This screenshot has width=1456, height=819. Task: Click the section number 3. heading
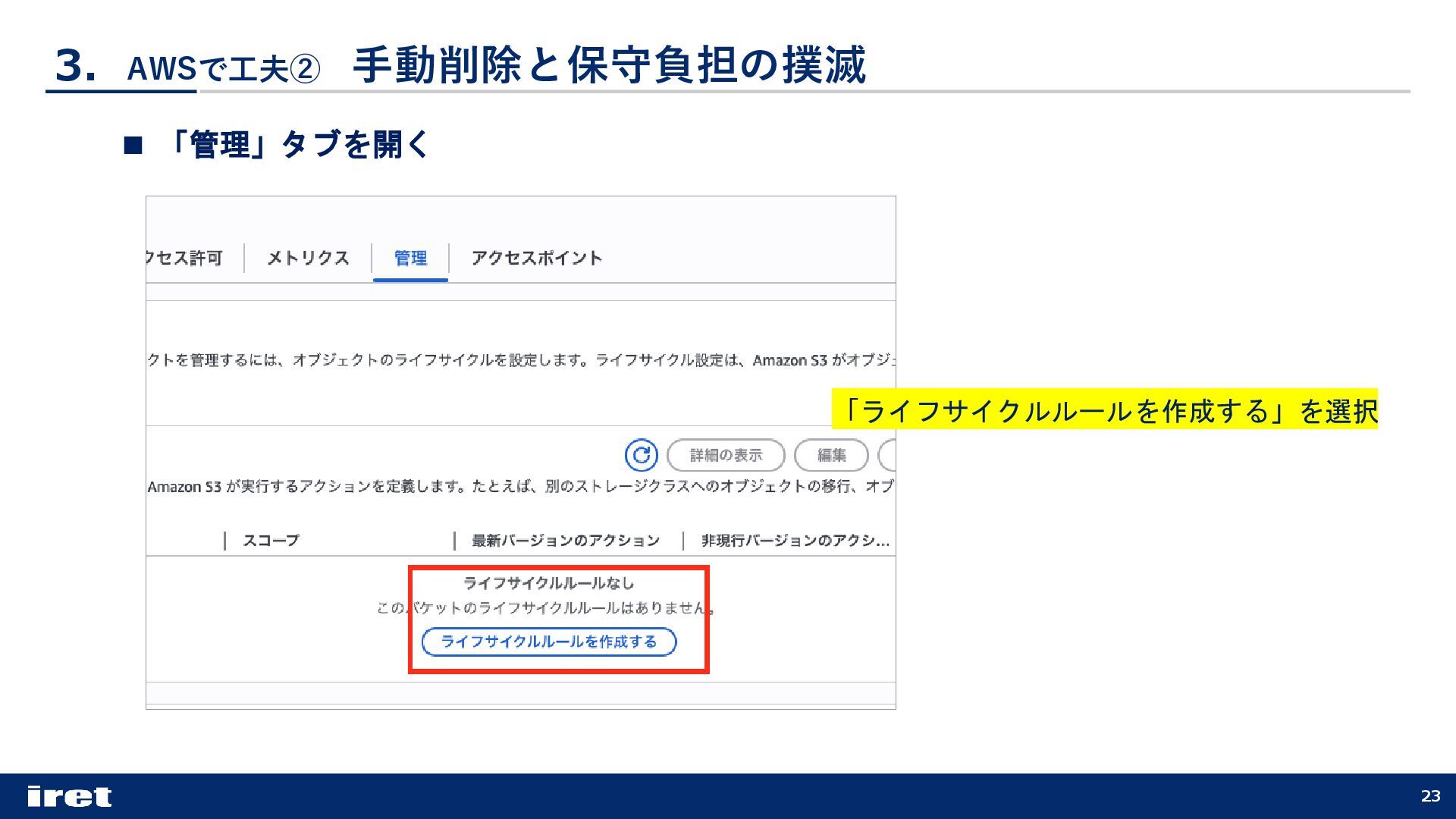pyautogui.click(x=76, y=66)
